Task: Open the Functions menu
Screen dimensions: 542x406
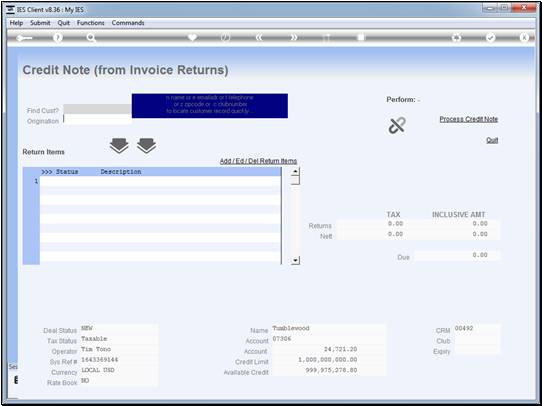Action: [x=91, y=23]
